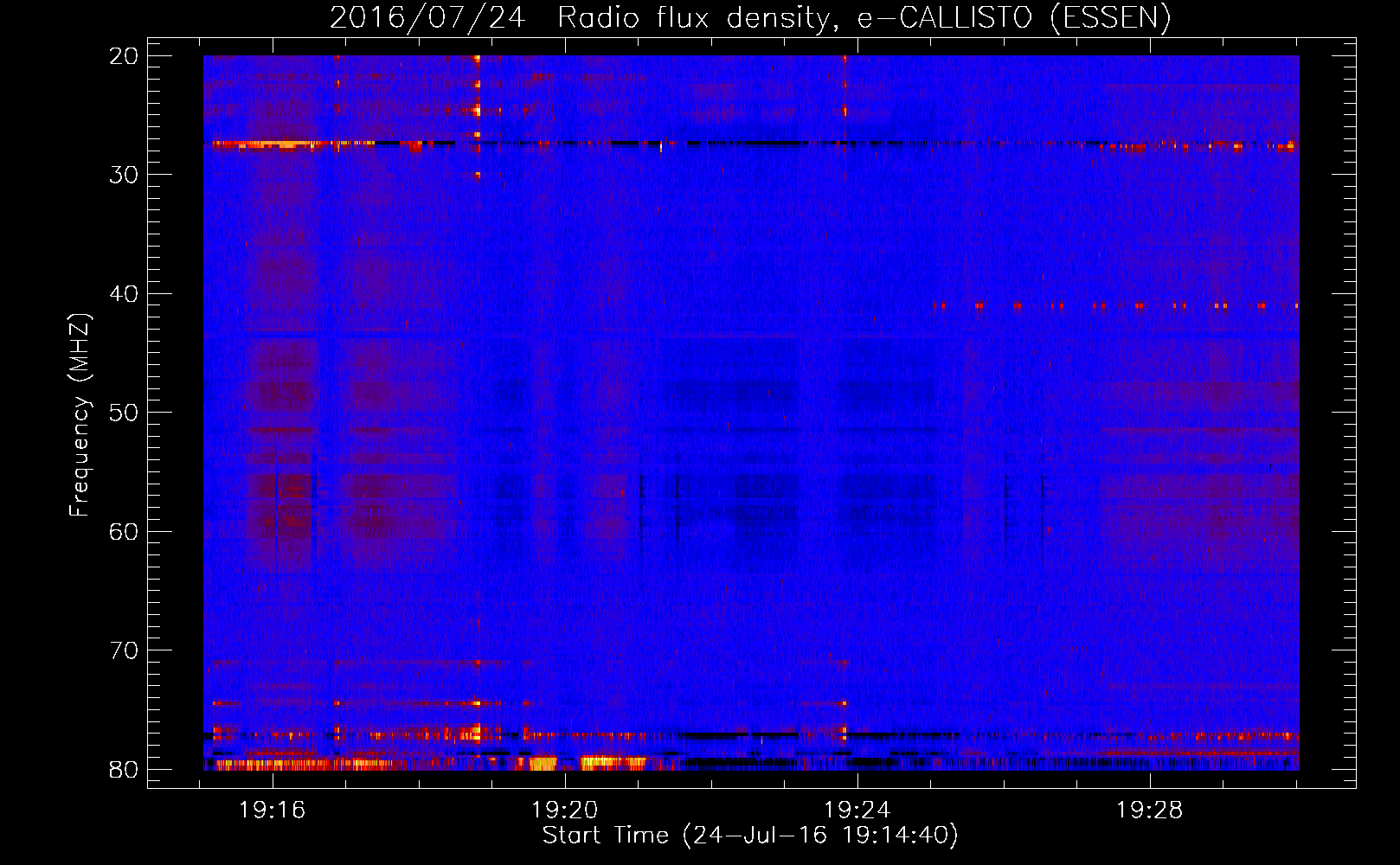
Task: Click the 20 MHz frequency tick label
Action: 124,56
